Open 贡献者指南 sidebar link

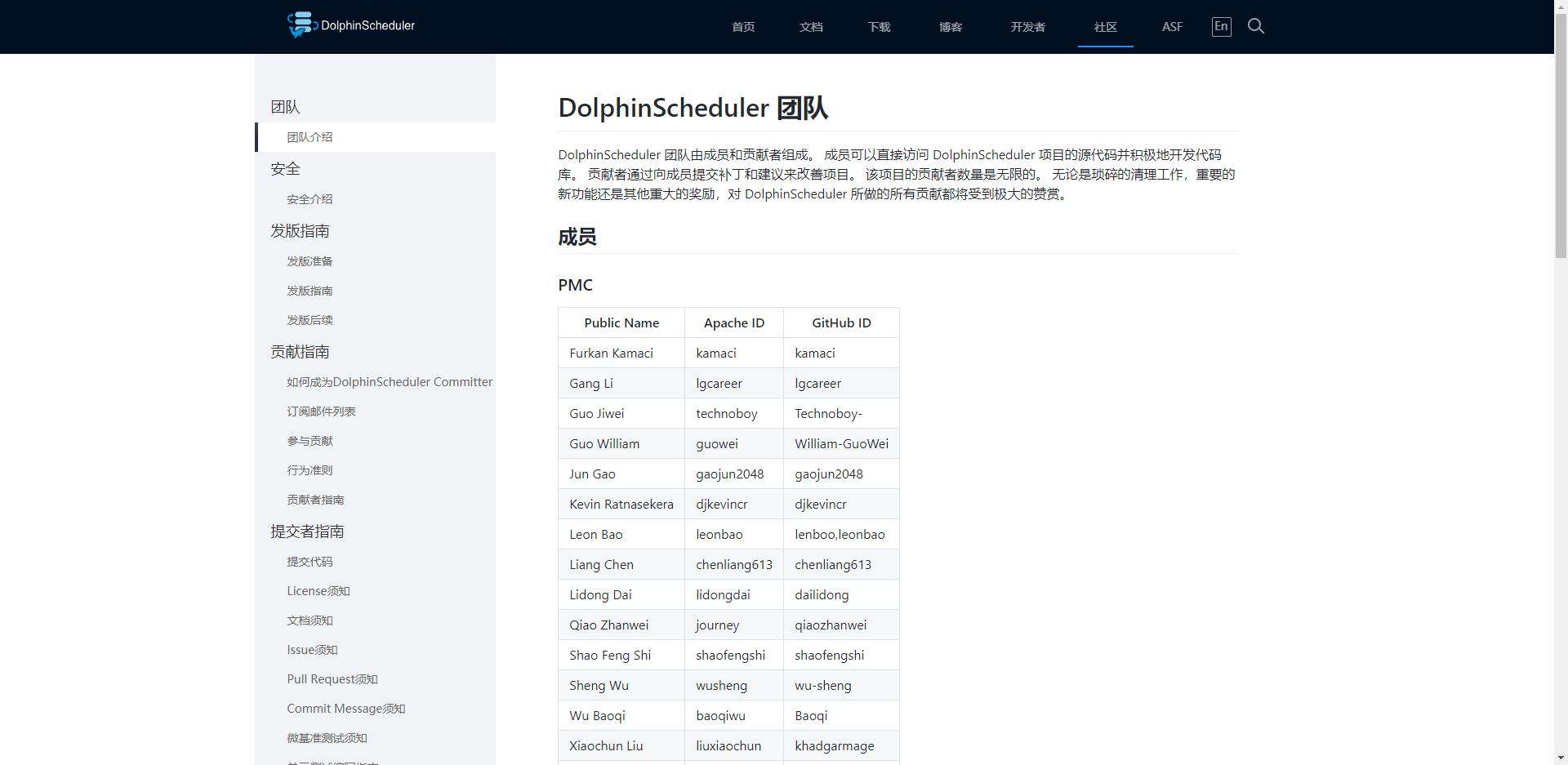point(315,500)
